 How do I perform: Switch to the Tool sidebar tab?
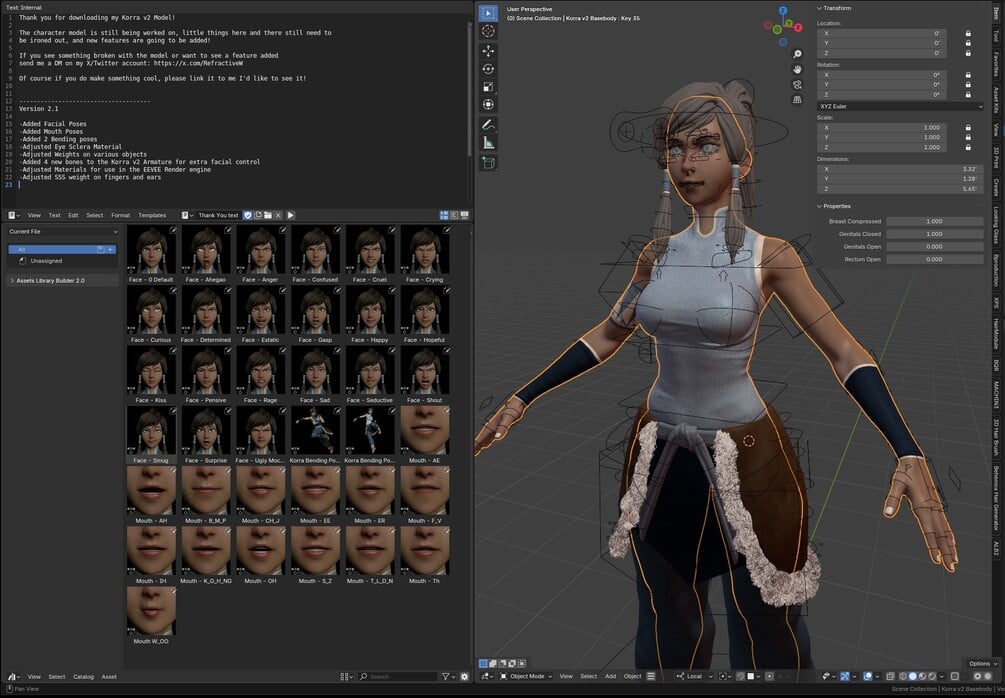tap(996, 36)
